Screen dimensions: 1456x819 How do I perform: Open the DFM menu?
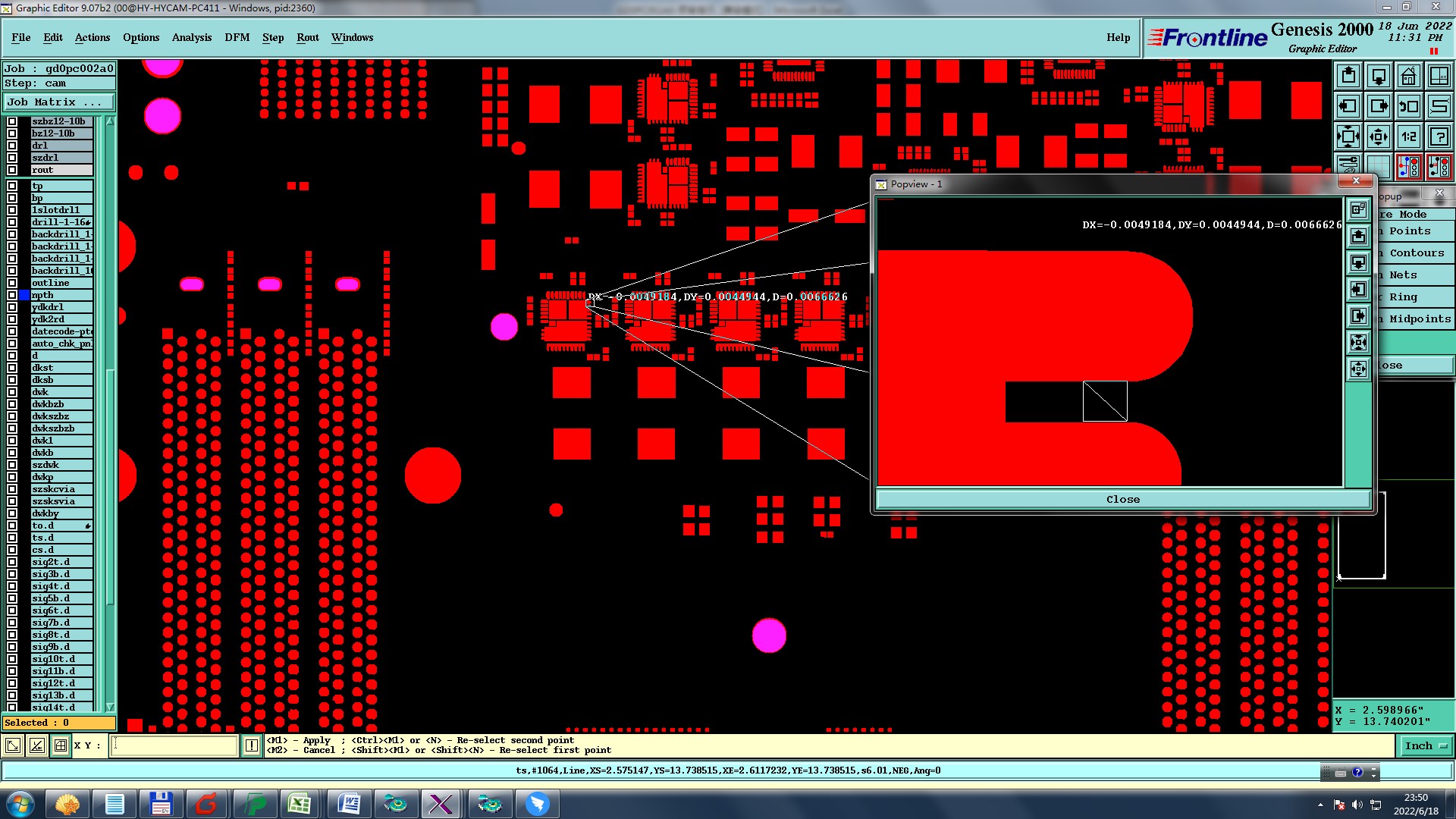coord(237,37)
